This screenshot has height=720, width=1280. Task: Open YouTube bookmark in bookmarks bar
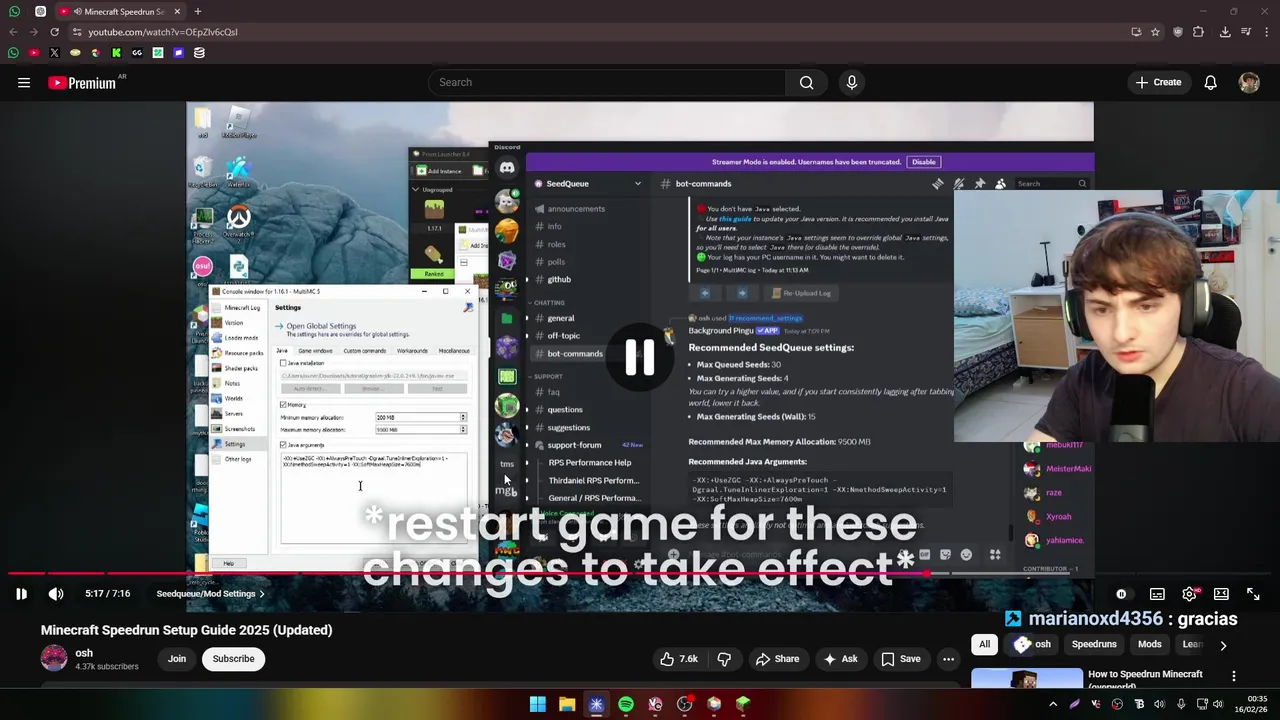pos(34,52)
